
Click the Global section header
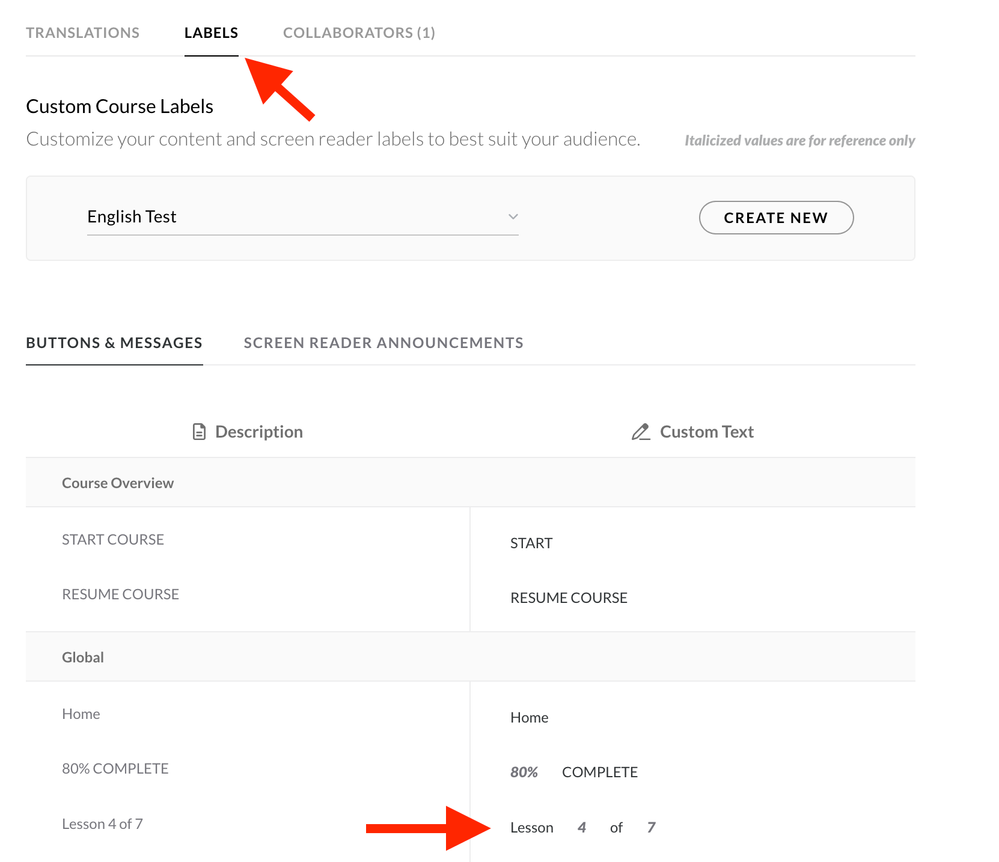[x=83, y=658]
